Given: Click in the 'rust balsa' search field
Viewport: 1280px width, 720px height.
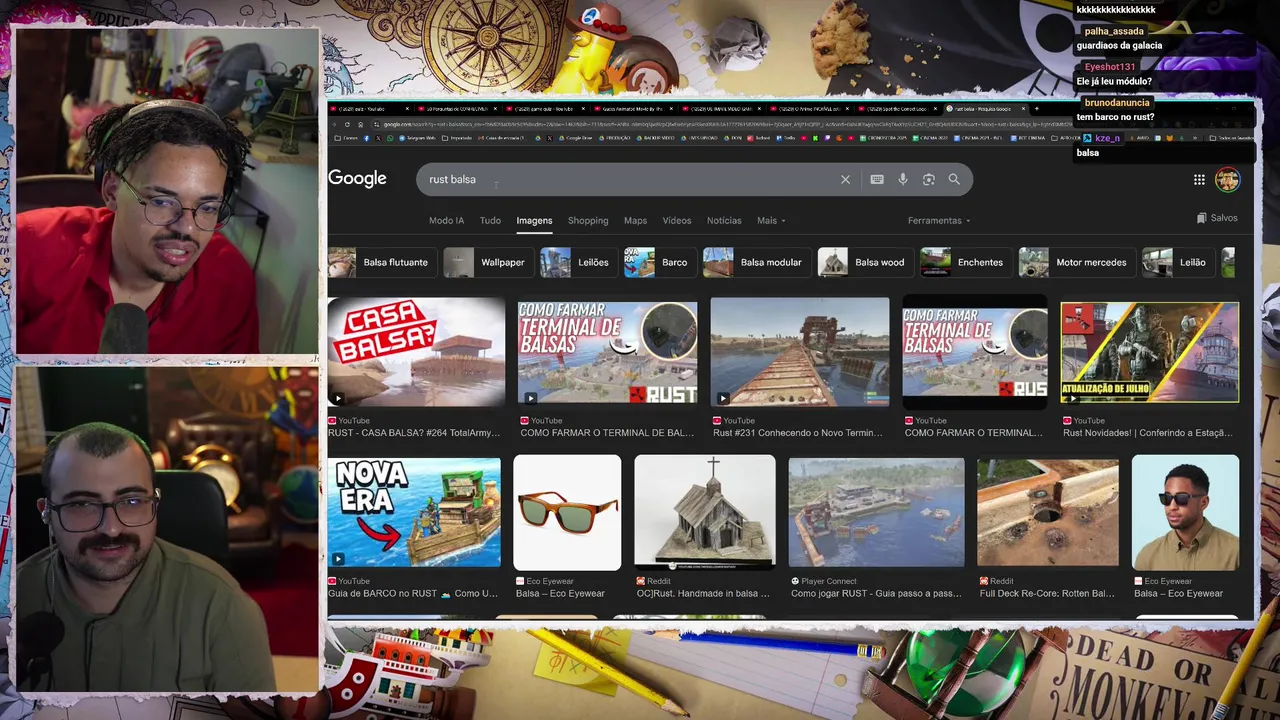Looking at the screenshot, I should (630, 180).
